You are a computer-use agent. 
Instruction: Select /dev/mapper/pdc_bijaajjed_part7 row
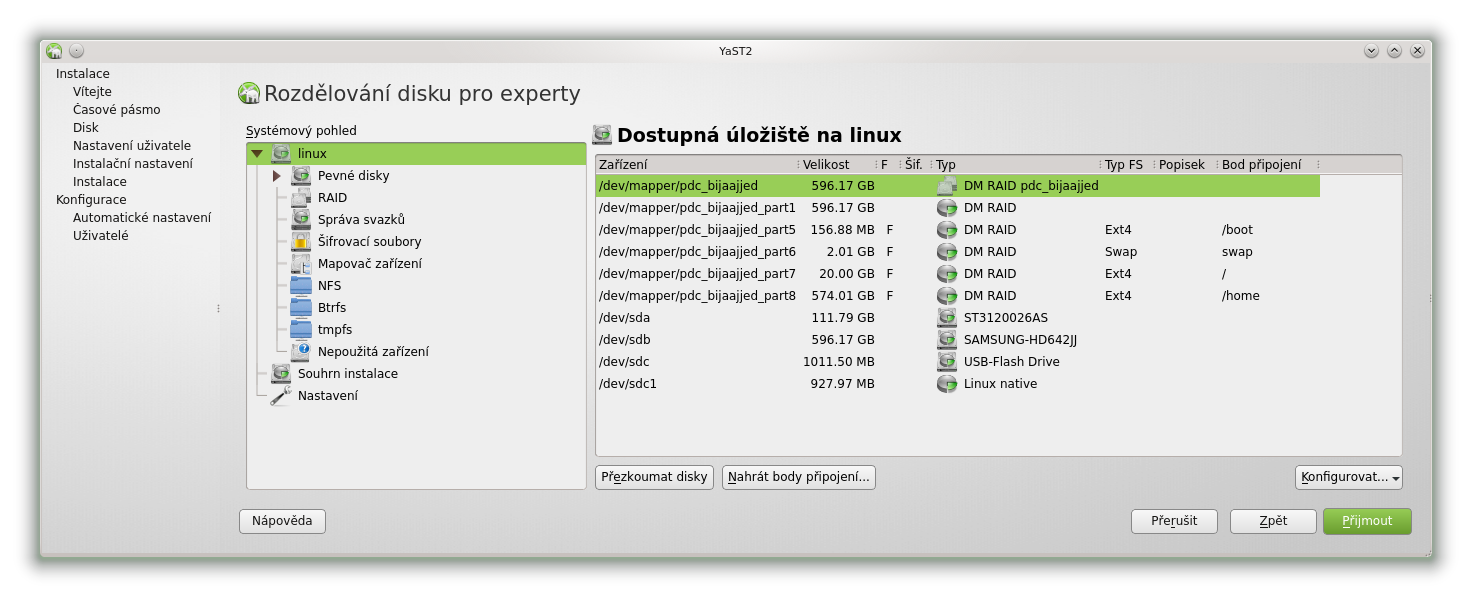[958, 273]
